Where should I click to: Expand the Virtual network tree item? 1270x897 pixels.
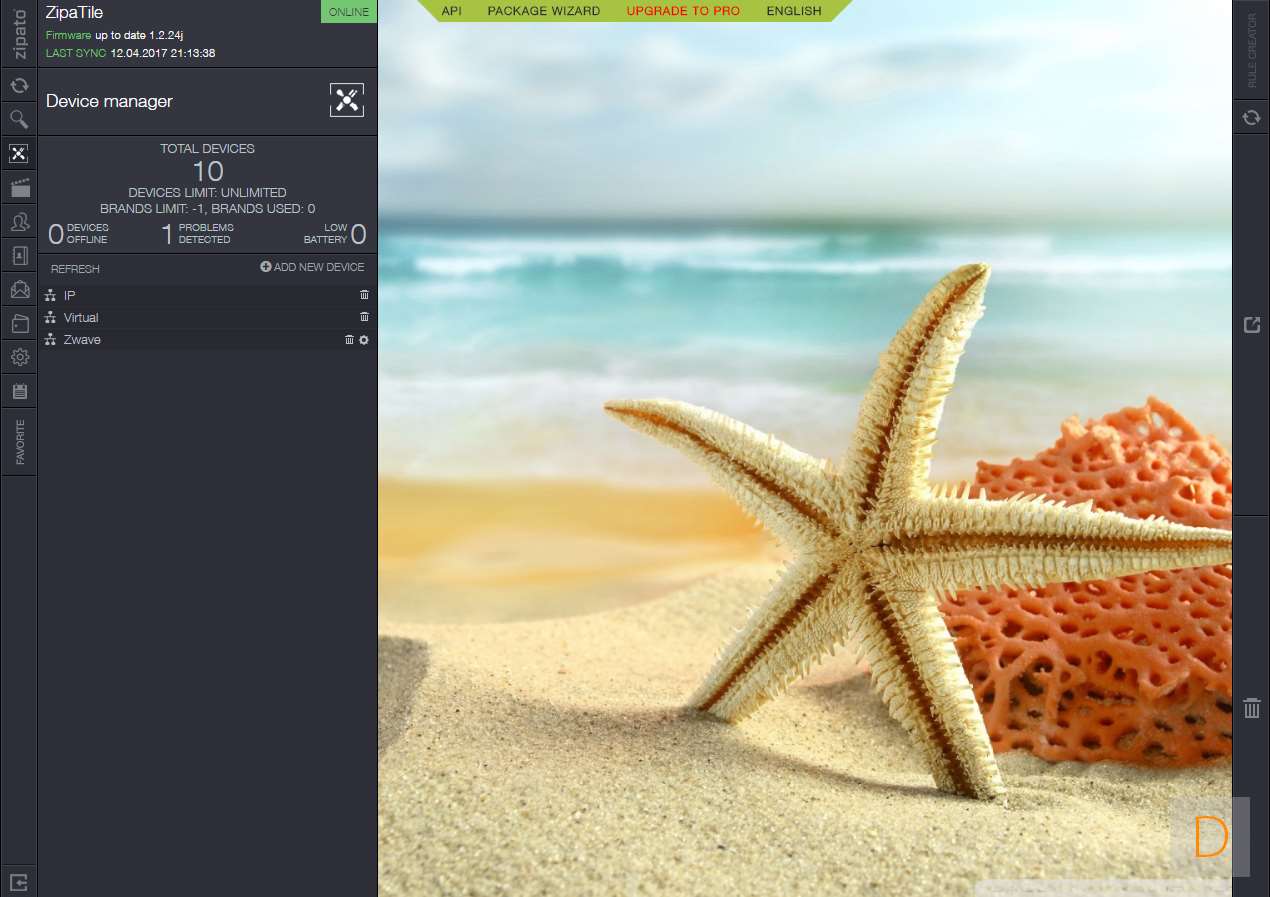[x=80, y=318]
